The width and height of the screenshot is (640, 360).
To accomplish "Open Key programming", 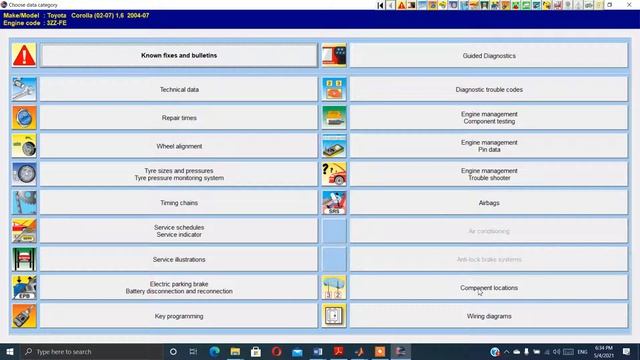I will click(x=179, y=316).
